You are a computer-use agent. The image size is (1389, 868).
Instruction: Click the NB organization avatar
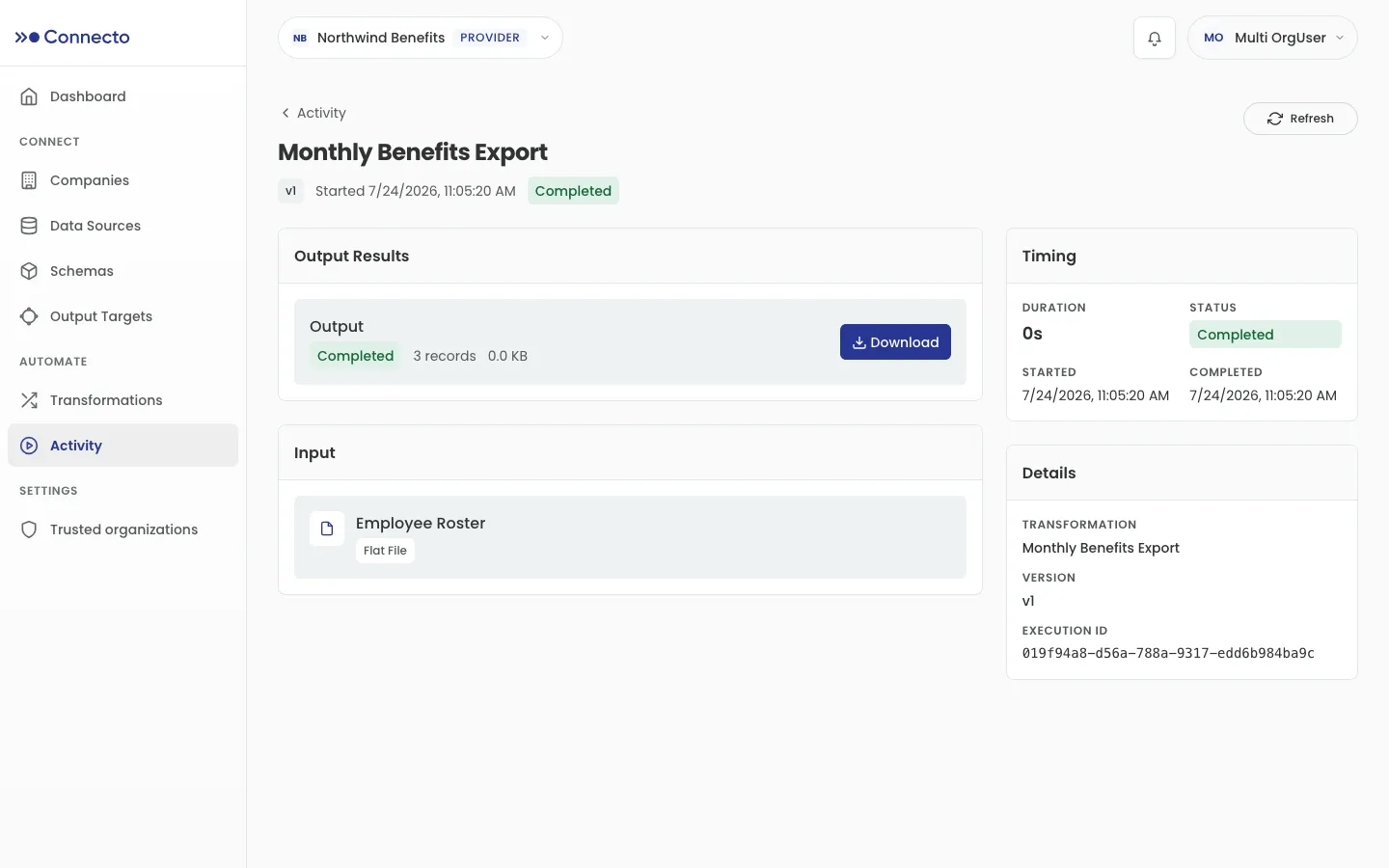click(x=300, y=38)
